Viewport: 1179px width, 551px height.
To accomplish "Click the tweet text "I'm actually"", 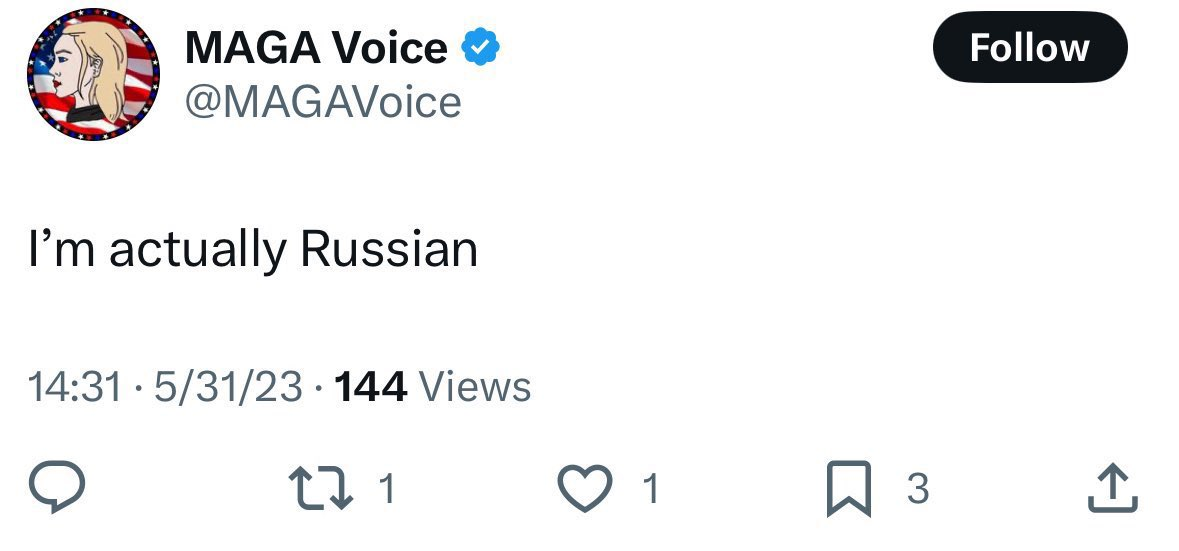I will [x=157, y=249].
